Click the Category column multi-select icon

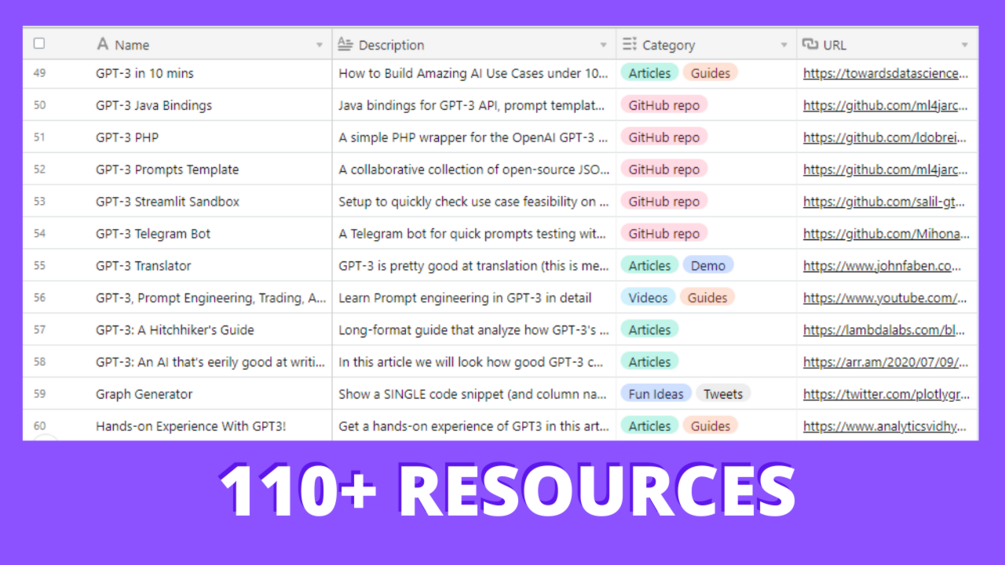(x=629, y=44)
